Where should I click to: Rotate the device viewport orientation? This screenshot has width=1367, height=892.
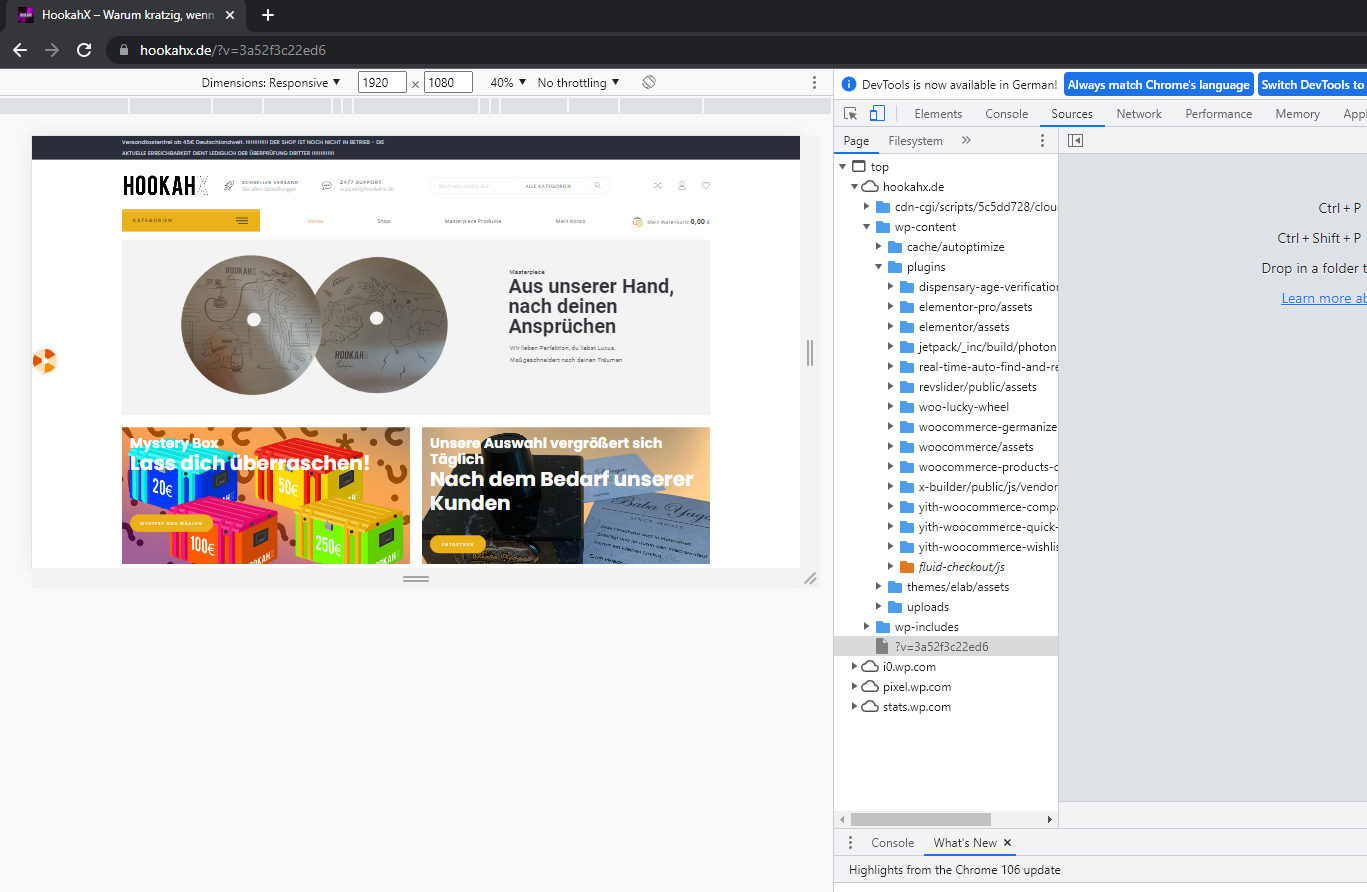(649, 82)
